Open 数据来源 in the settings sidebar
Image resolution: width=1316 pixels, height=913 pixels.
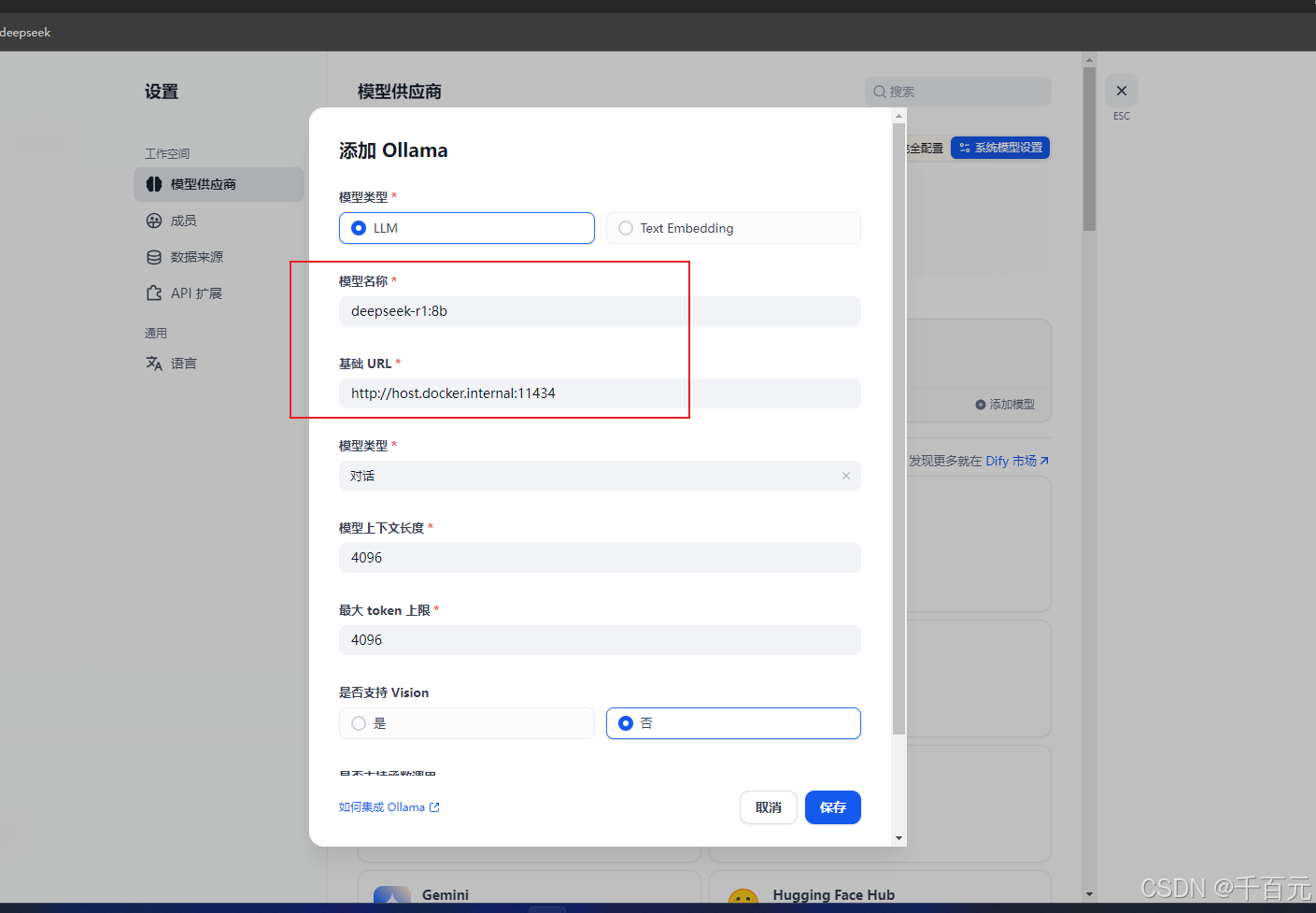pos(219,257)
